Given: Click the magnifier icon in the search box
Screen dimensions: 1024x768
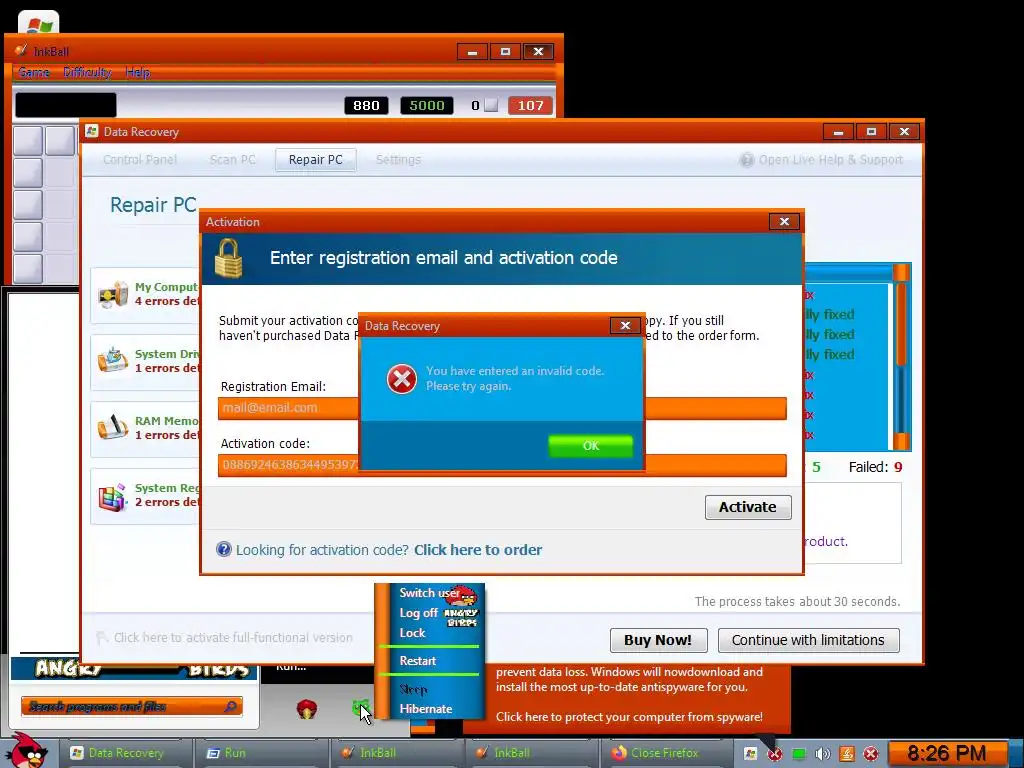Looking at the screenshot, I should [230, 707].
